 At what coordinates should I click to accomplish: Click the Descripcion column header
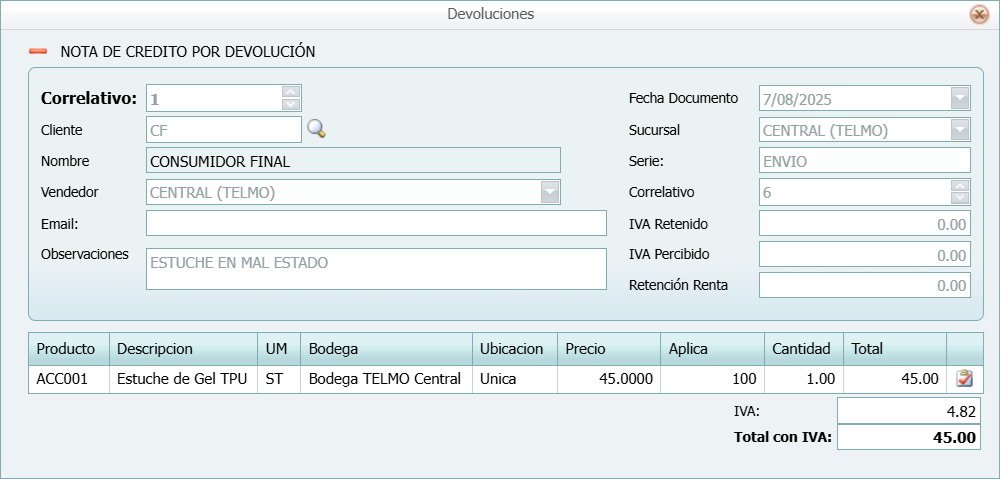coord(183,349)
